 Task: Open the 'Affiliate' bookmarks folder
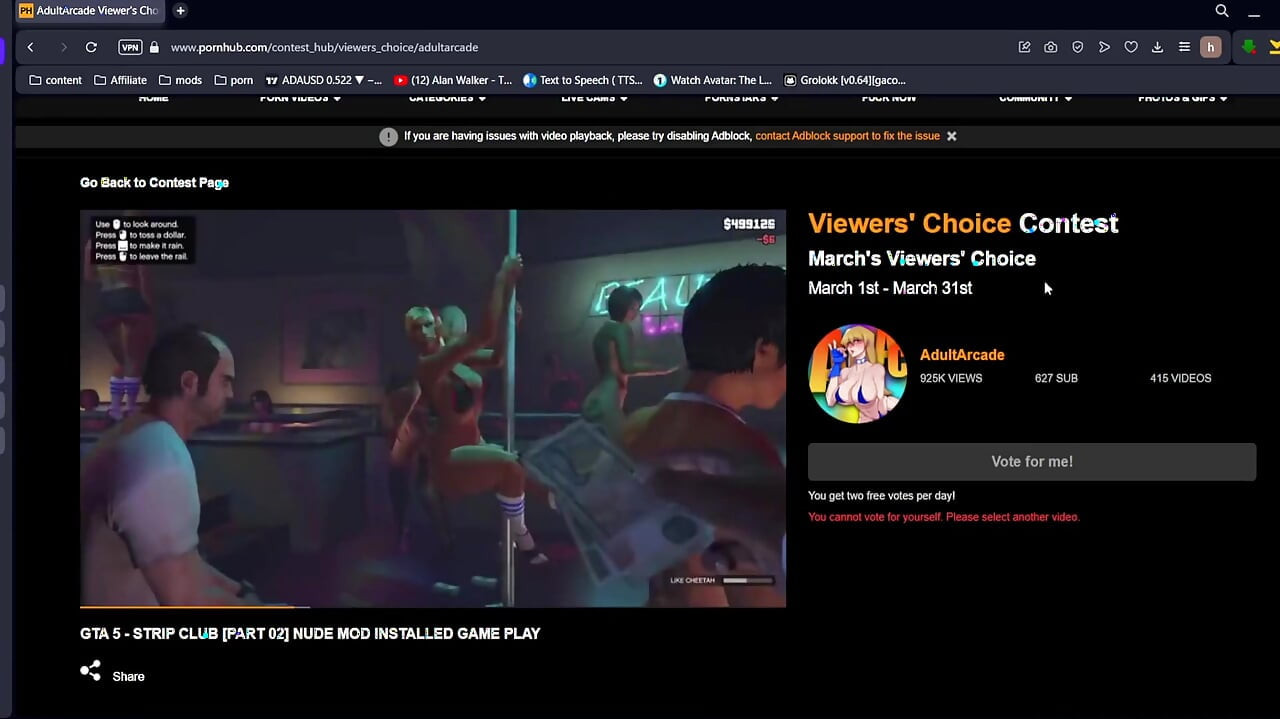120,80
